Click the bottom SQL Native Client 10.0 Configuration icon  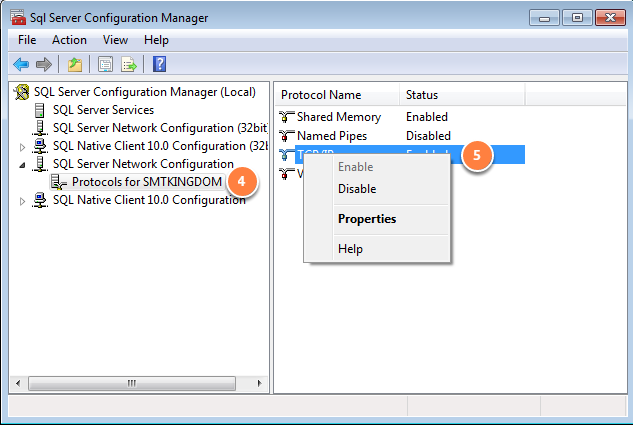tap(40, 200)
